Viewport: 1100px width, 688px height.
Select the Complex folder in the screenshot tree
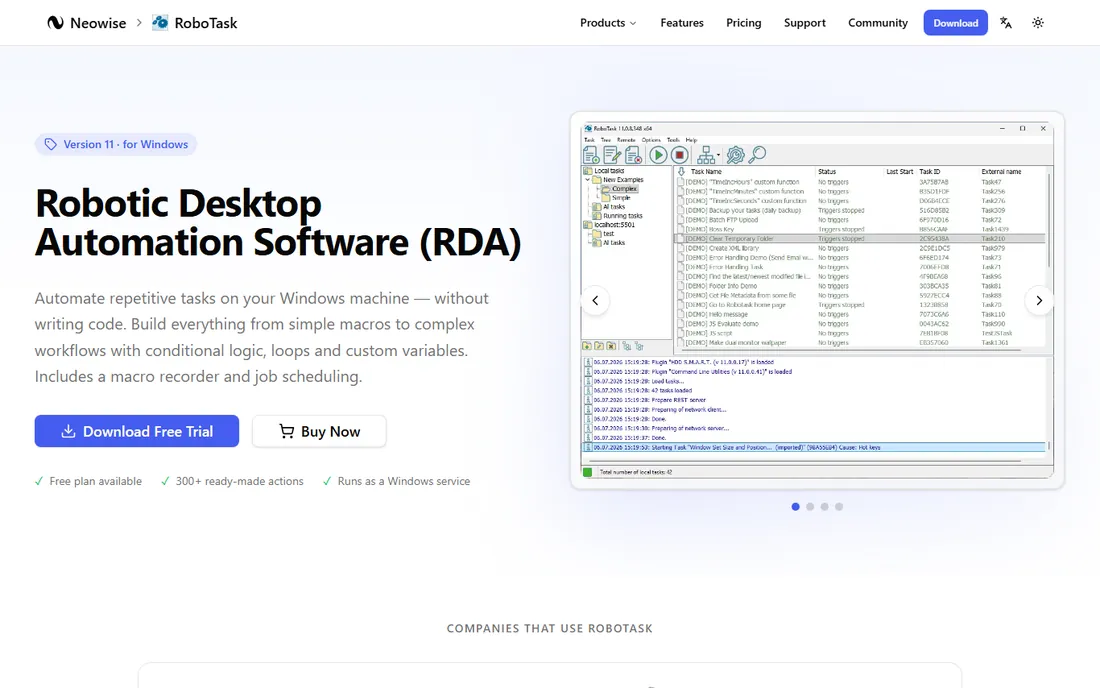click(624, 189)
